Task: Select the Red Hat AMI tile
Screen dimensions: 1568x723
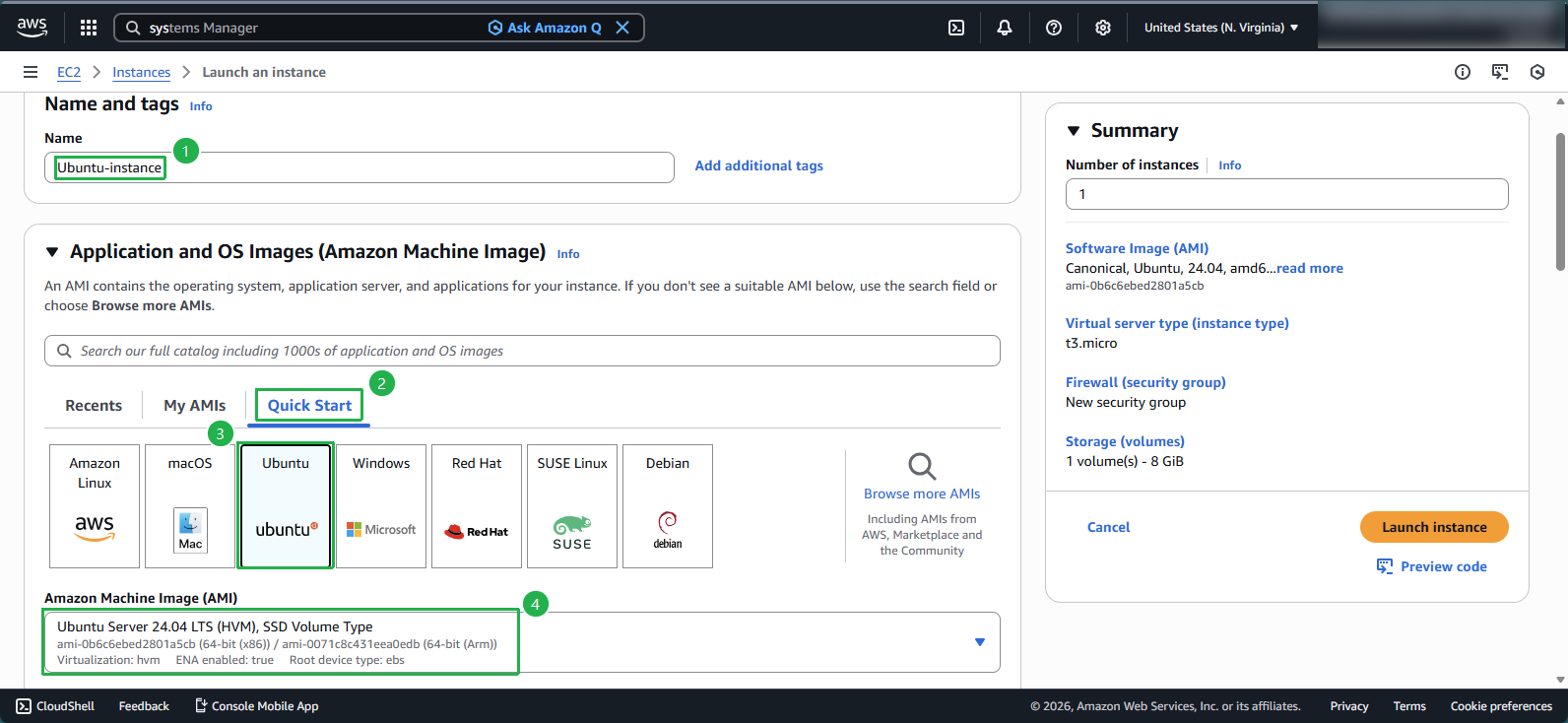Action: tap(477, 506)
